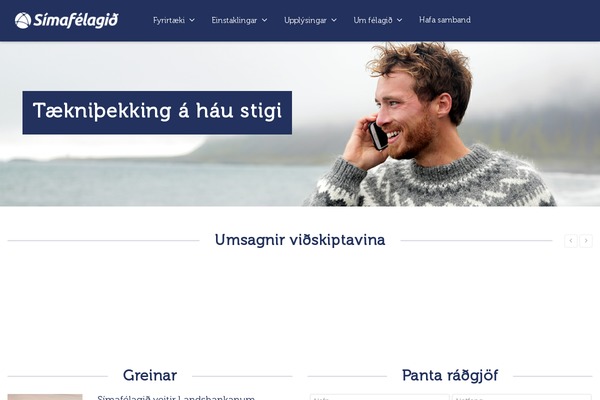
Task: Open the Um félagið menu item
Action: pyautogui.click(x=373, y=20)
